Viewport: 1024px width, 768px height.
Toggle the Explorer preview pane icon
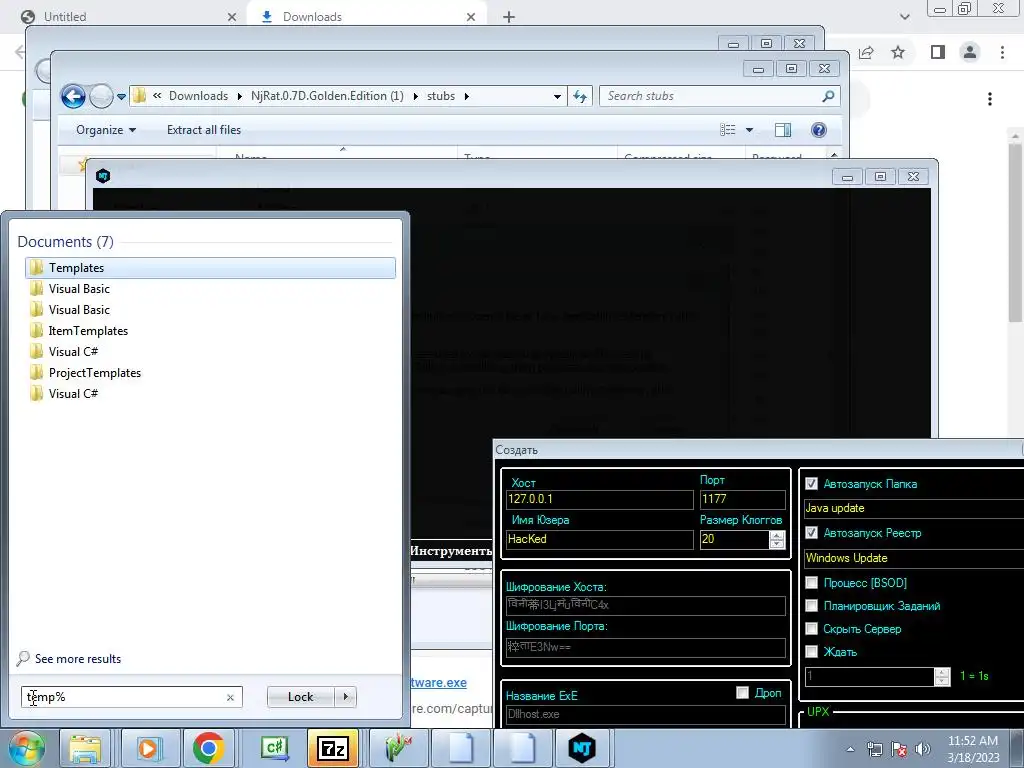[782, 130]
